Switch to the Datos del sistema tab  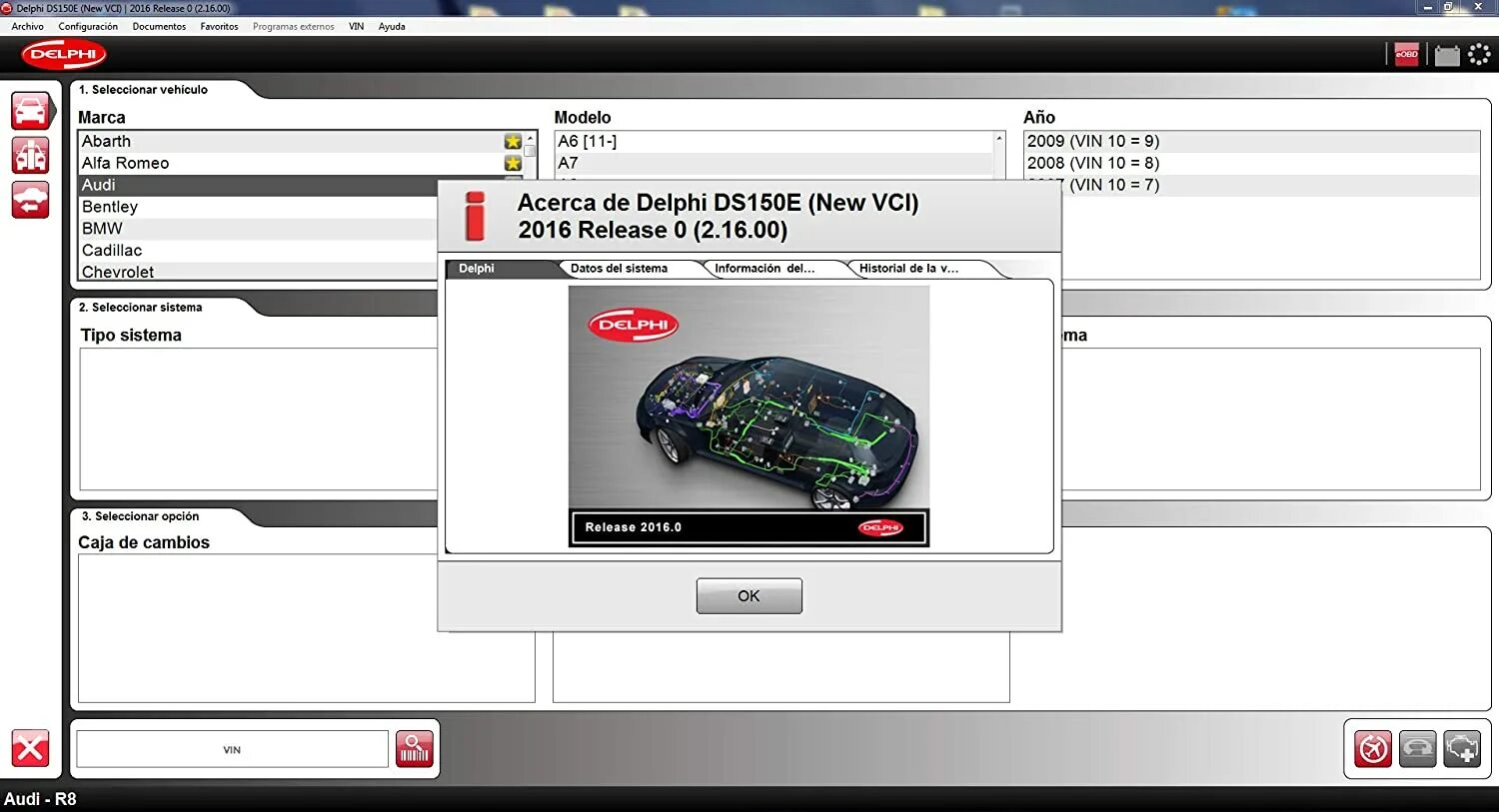(618, 268)
